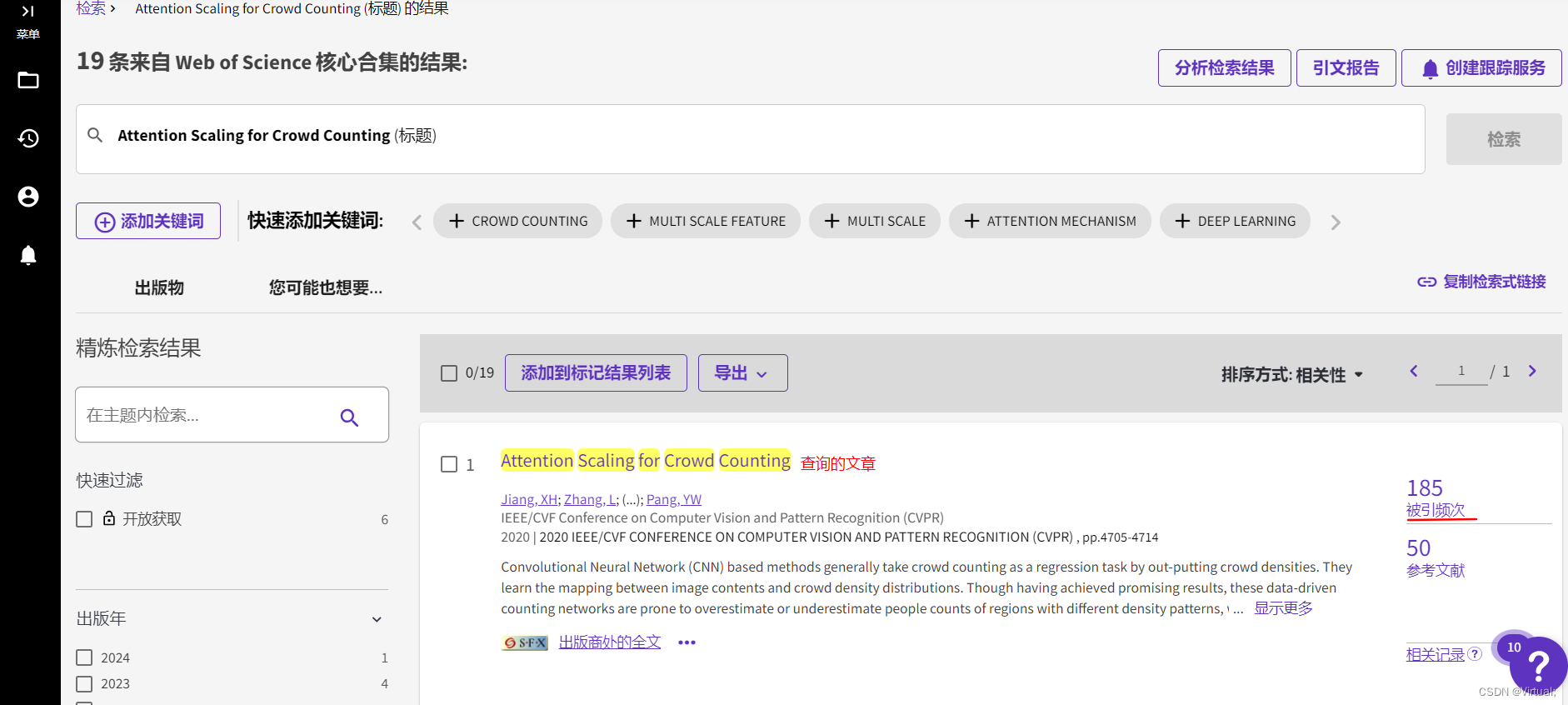Viewport: 1568px width, 705px height.
Task: Open author Pang, YW link
Action: [674, 499]
